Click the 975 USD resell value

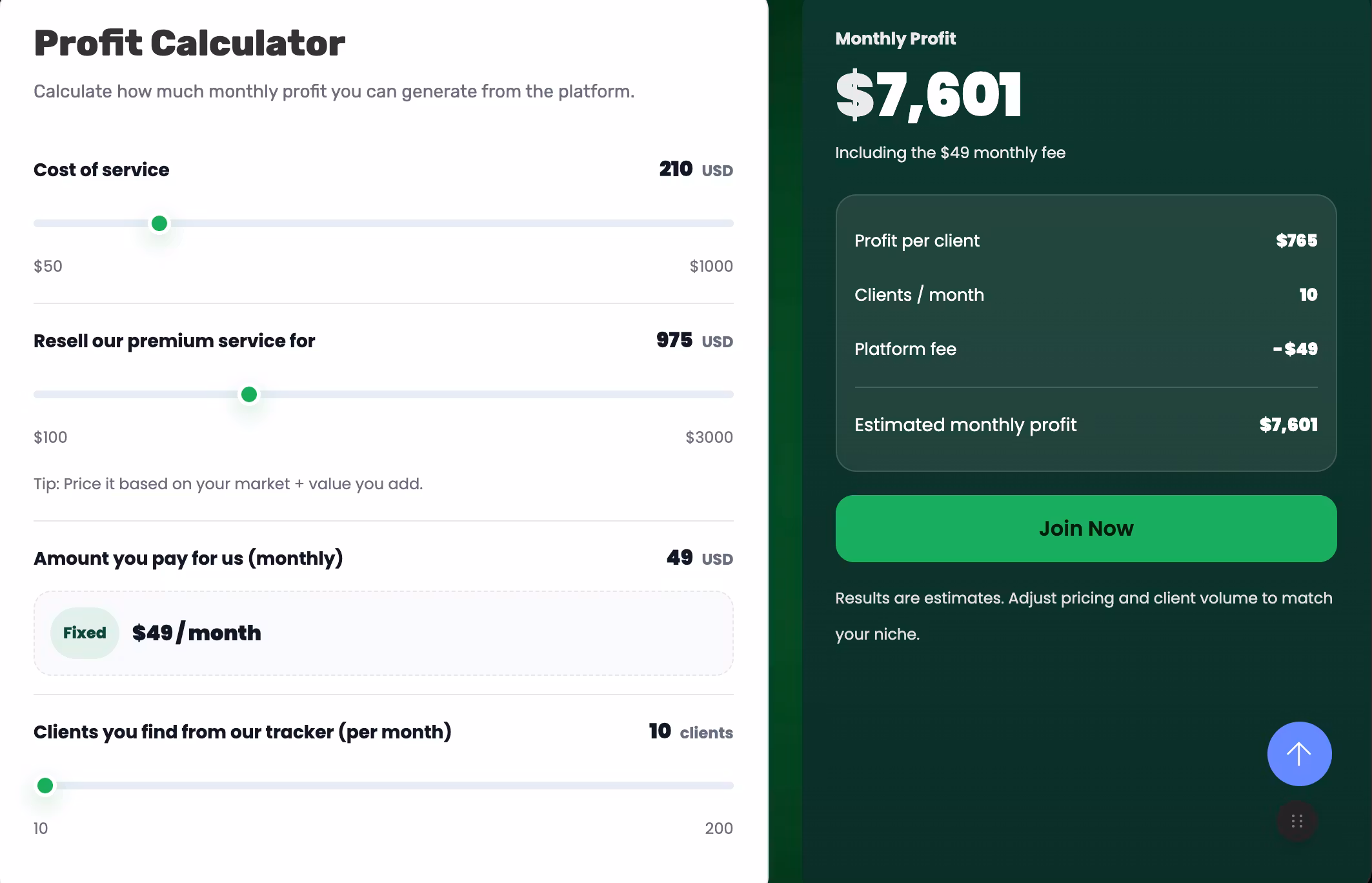pyautogui.click(x=694, y=341)
